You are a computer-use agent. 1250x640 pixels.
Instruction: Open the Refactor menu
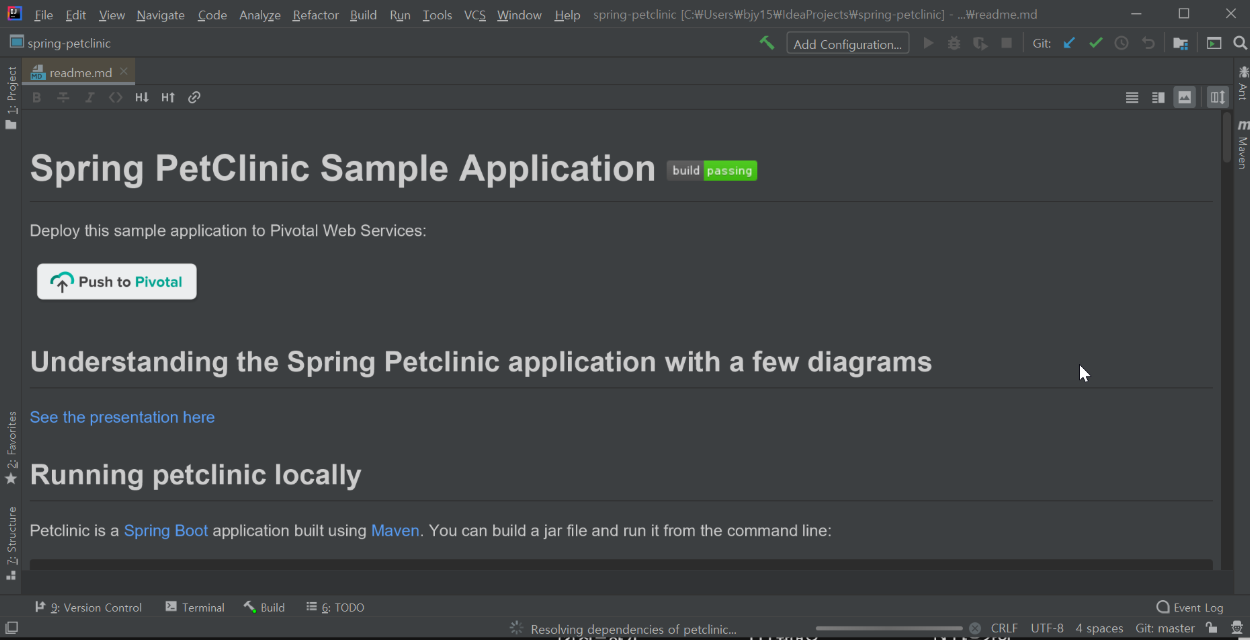point(315,15)
